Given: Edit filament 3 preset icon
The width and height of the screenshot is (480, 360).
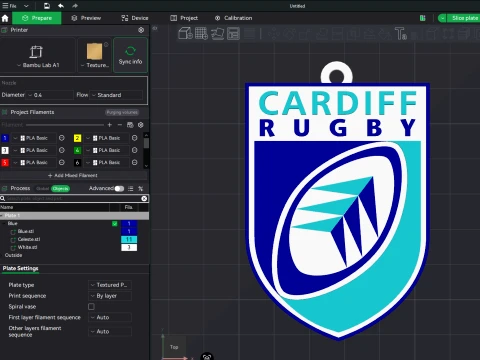Looking at the screenshot, I should point(62,150).
